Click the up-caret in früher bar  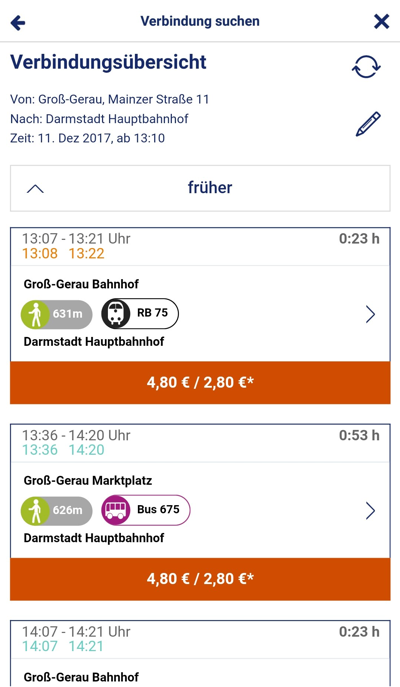coord(35,189)
